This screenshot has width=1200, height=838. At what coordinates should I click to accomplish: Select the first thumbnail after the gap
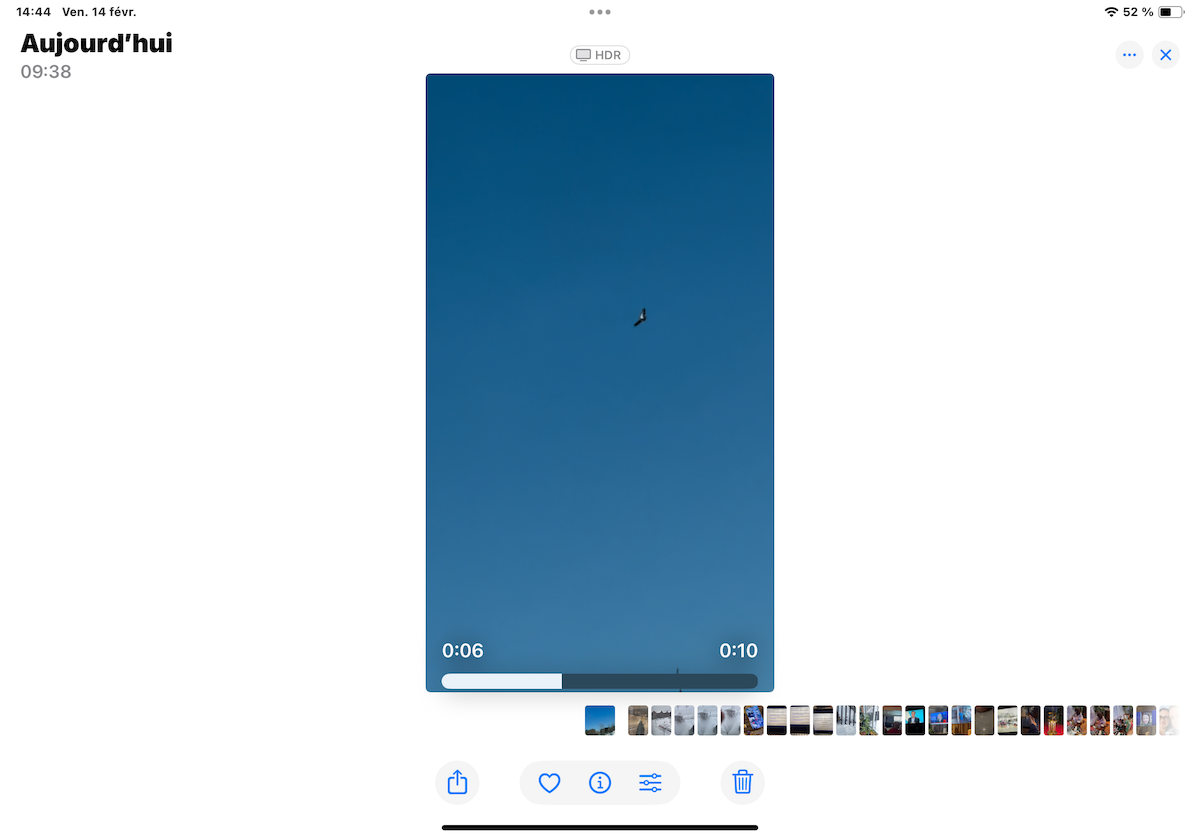(x=638, y=720)
